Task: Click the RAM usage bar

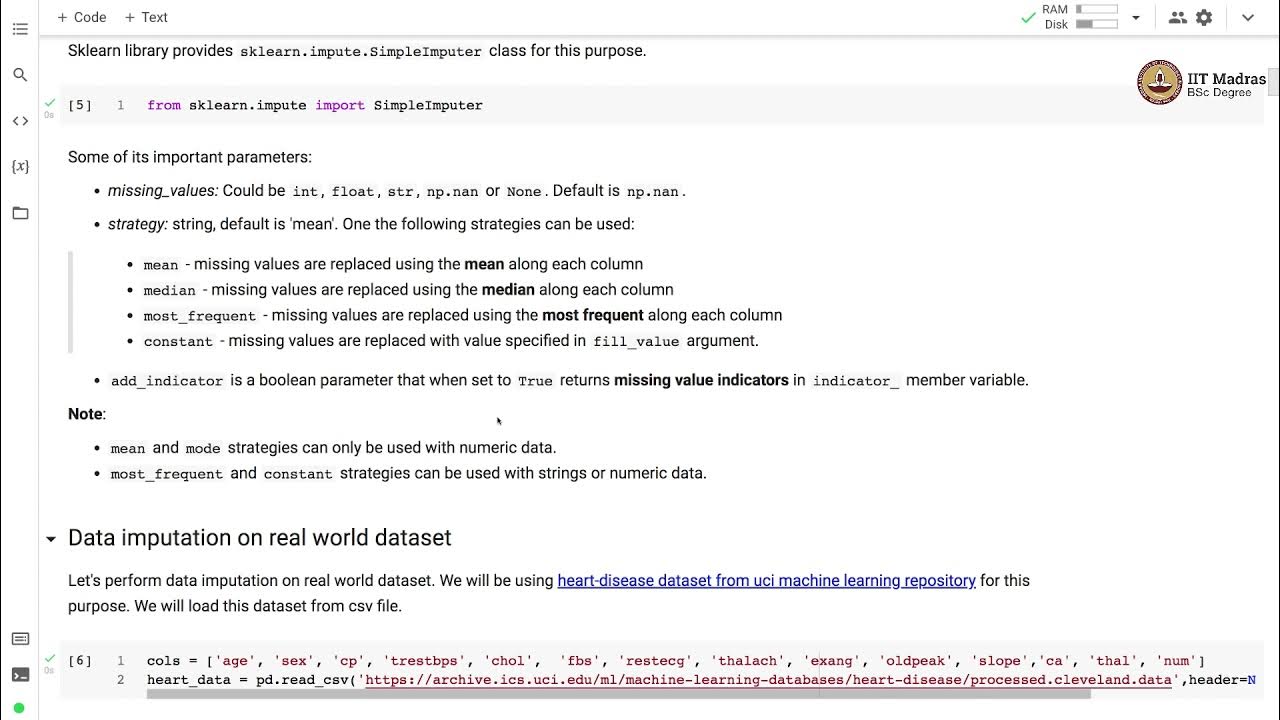Action: (1096, 10)
